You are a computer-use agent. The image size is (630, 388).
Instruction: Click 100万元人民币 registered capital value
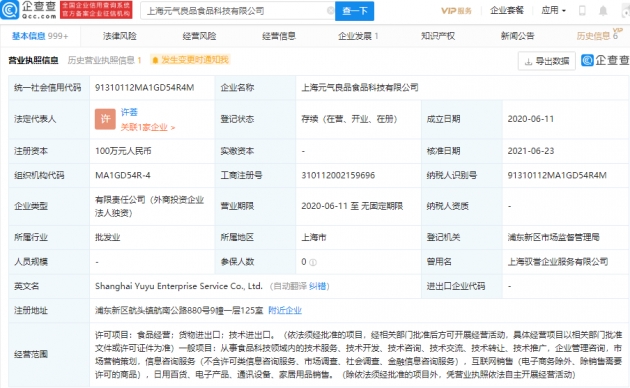click(123, 151)
